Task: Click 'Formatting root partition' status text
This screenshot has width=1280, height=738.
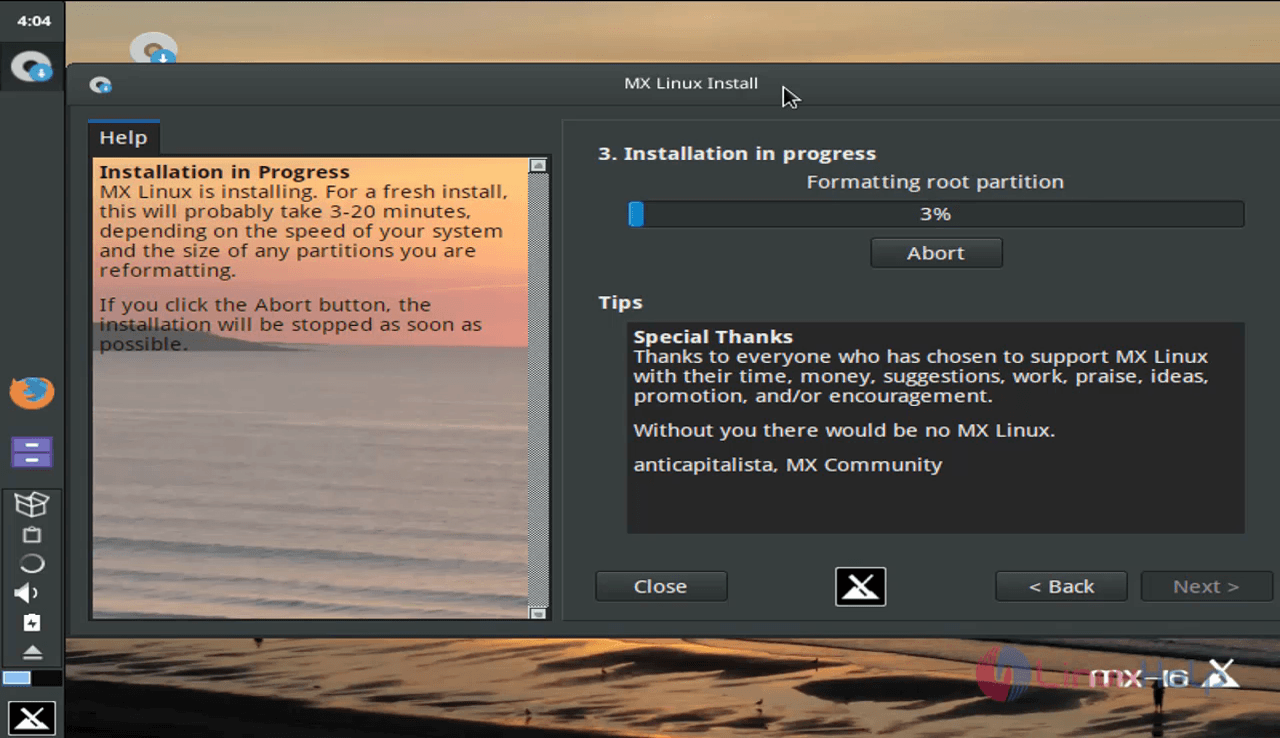Action: click(x=935, y=182)
